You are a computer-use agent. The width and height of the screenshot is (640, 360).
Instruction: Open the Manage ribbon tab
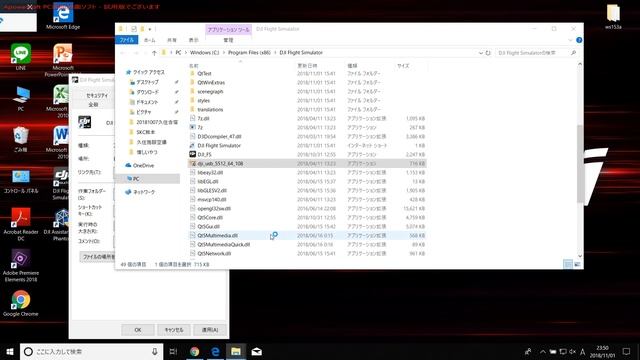click(x=228, y=40)
